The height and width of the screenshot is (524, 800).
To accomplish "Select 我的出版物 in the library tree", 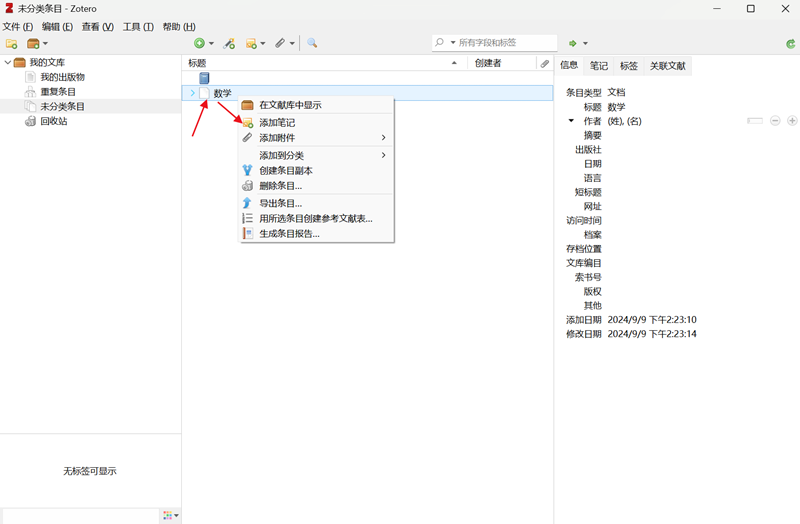I will (x=63, y=77).
